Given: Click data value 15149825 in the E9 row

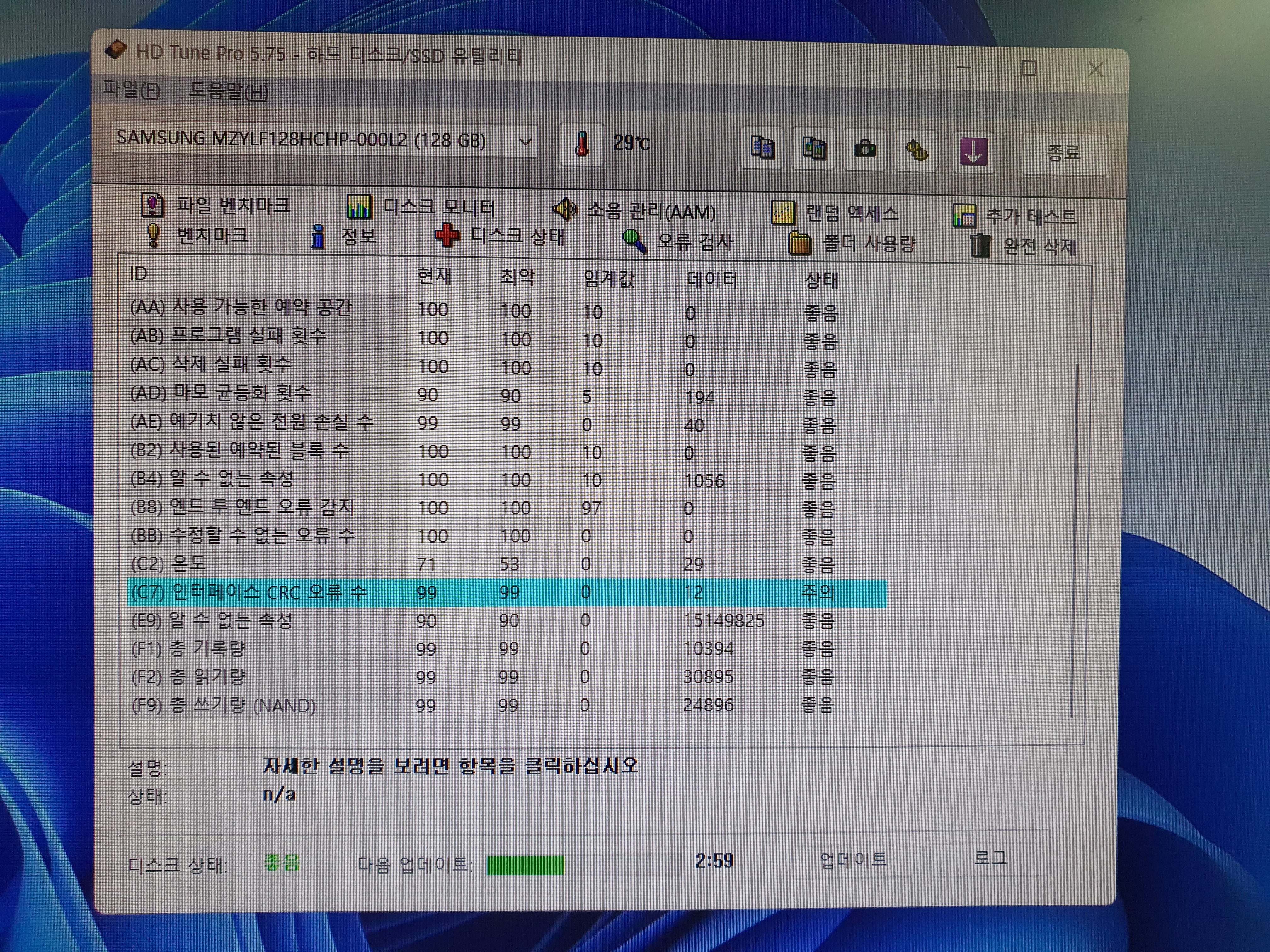Looking at the screenshot, I should pos(724,620).
